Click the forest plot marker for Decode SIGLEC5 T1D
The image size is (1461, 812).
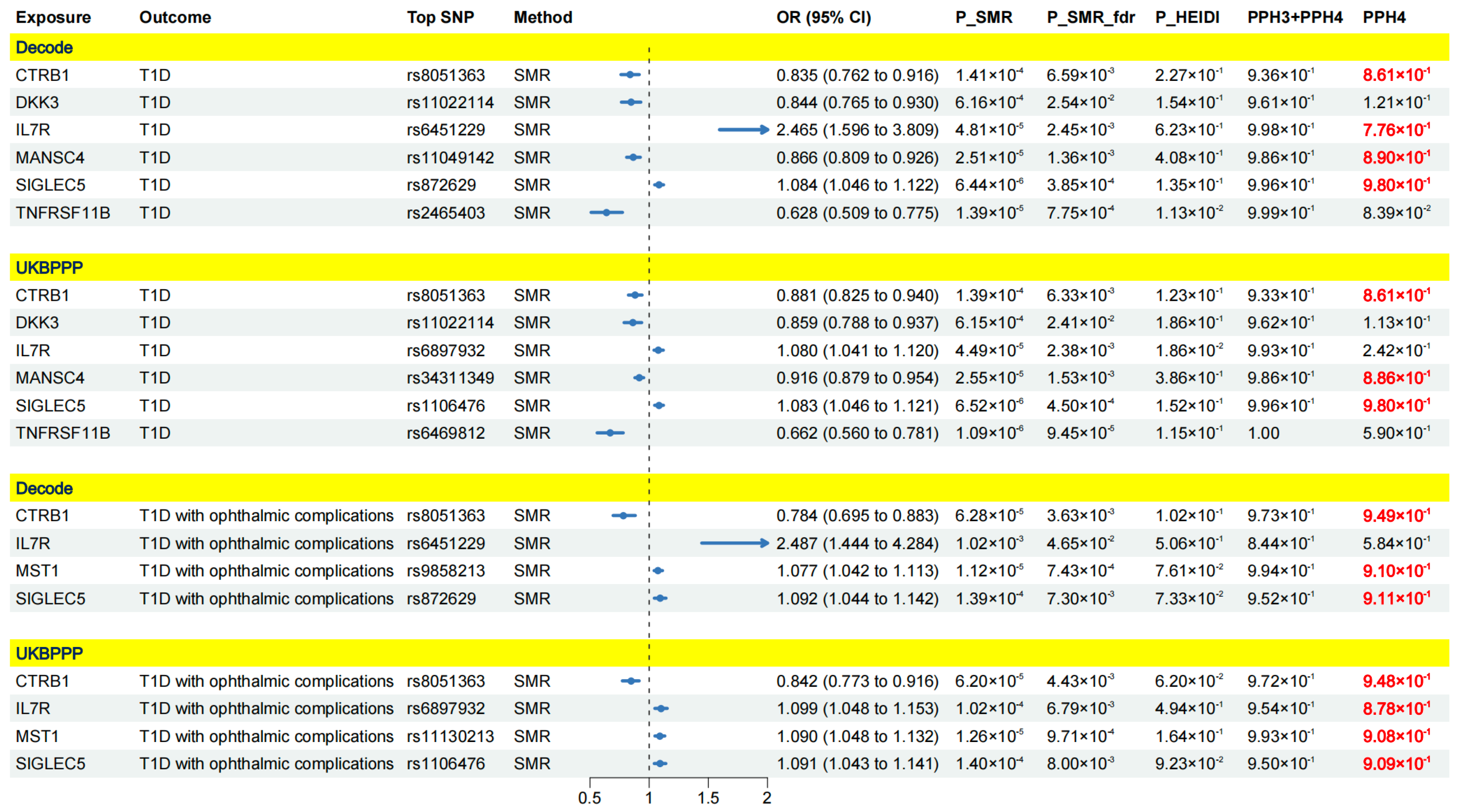pos(659,185)
